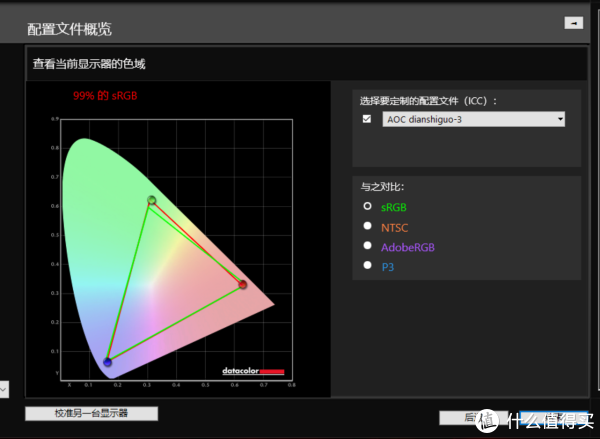Image resolution: width=600 pixels, height=439 pixels.
Task: Toggle the ICC profile checkbox beside AOC dianshiguo-3
Action: (x=367, y=119)
